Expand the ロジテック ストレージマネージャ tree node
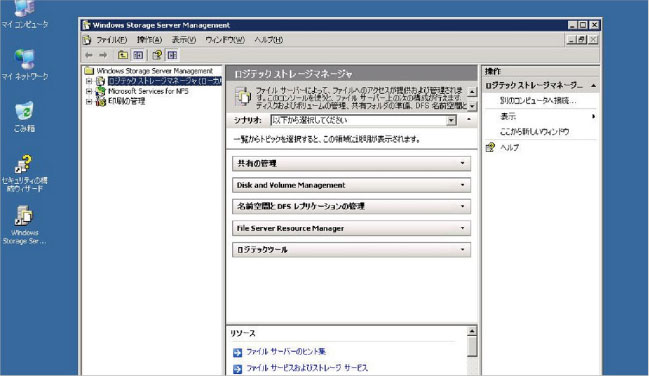This screenshot has height=376, width=649. tap(89, 81)
